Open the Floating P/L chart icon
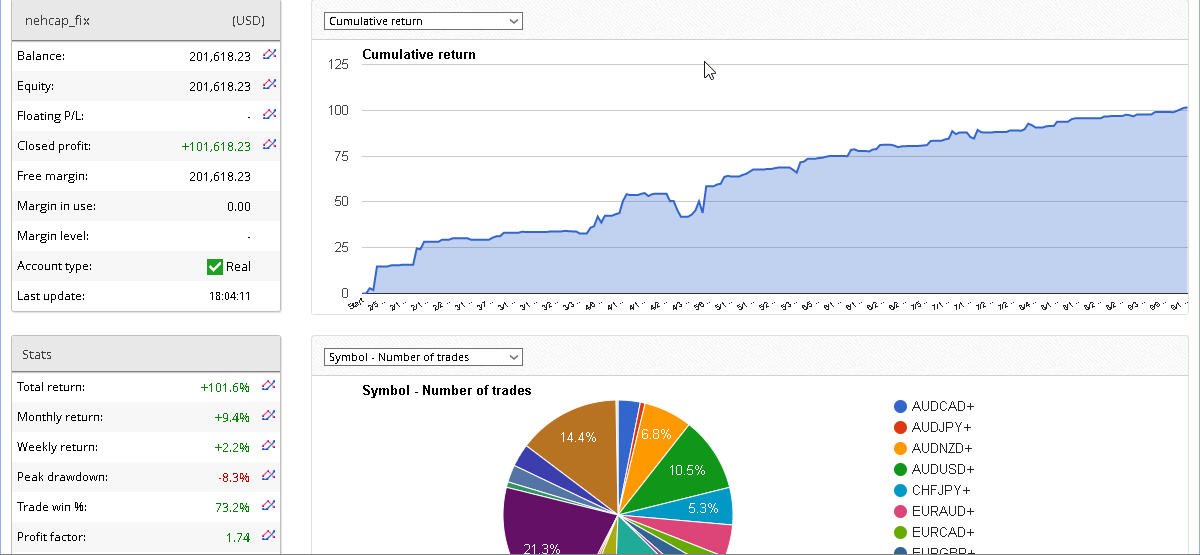The width and height of the screenshot is (1200, 555). coord(268,116)
